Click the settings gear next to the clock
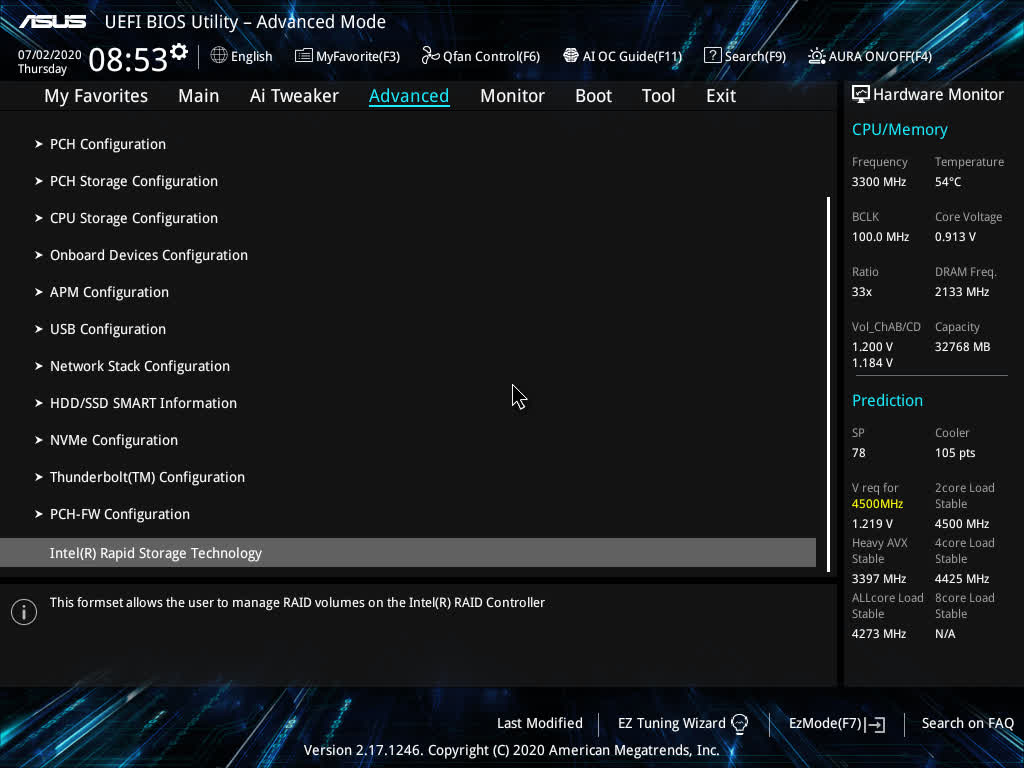 (179, 51)
